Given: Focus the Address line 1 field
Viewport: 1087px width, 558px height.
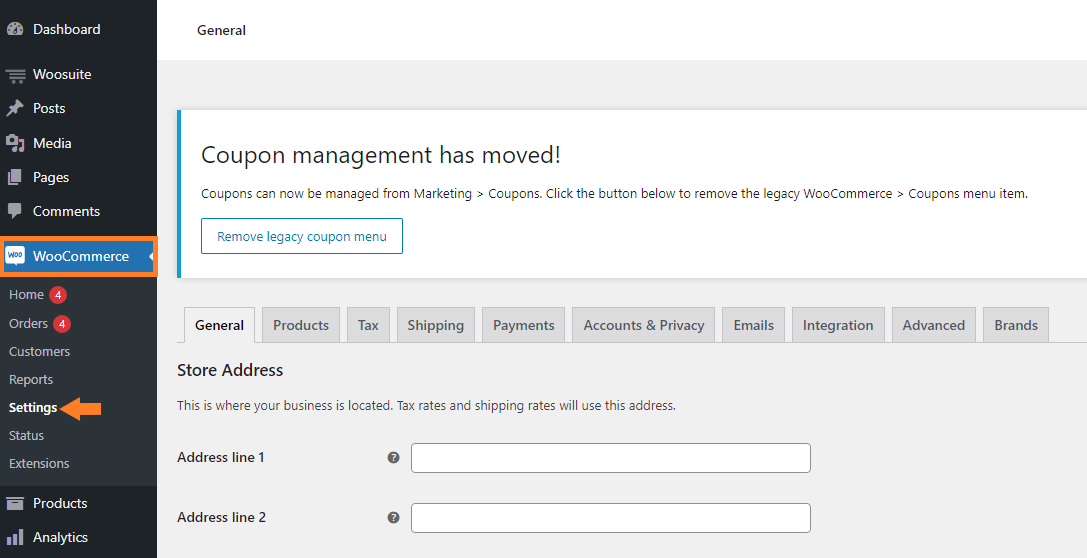Looking at the screenshot, I should point(611,458).
